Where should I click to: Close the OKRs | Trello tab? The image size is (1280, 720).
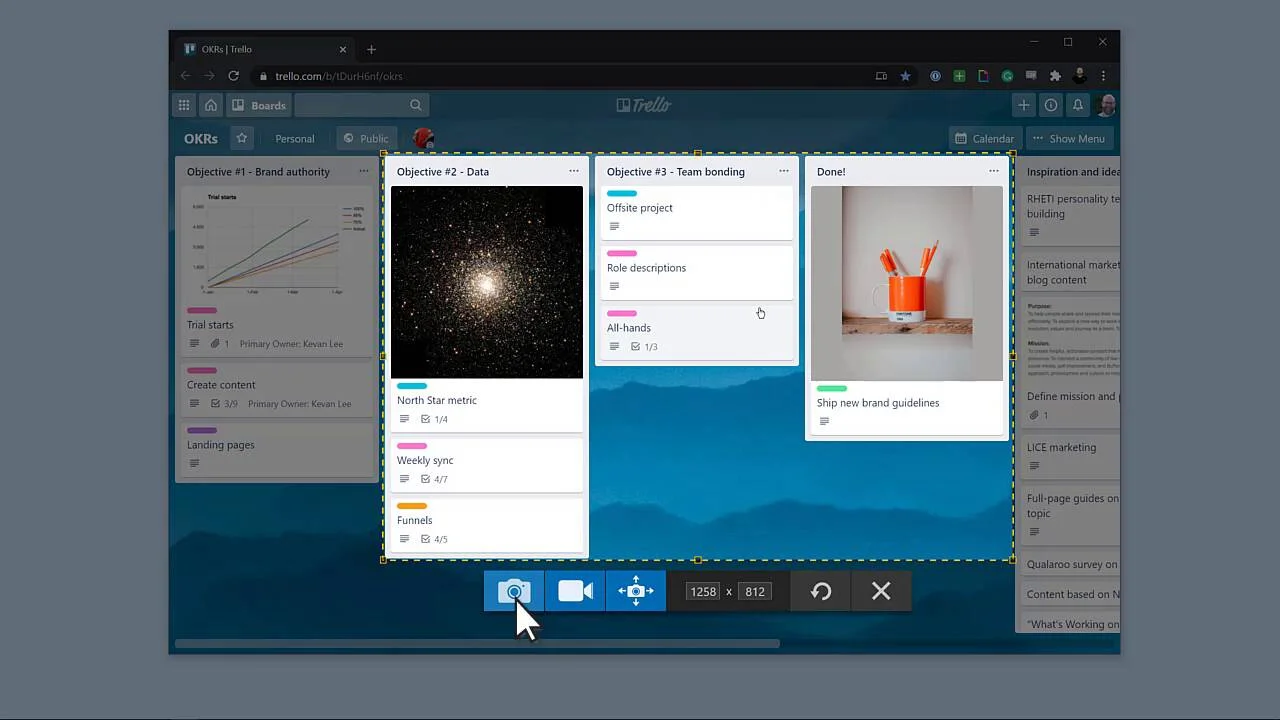343,49
